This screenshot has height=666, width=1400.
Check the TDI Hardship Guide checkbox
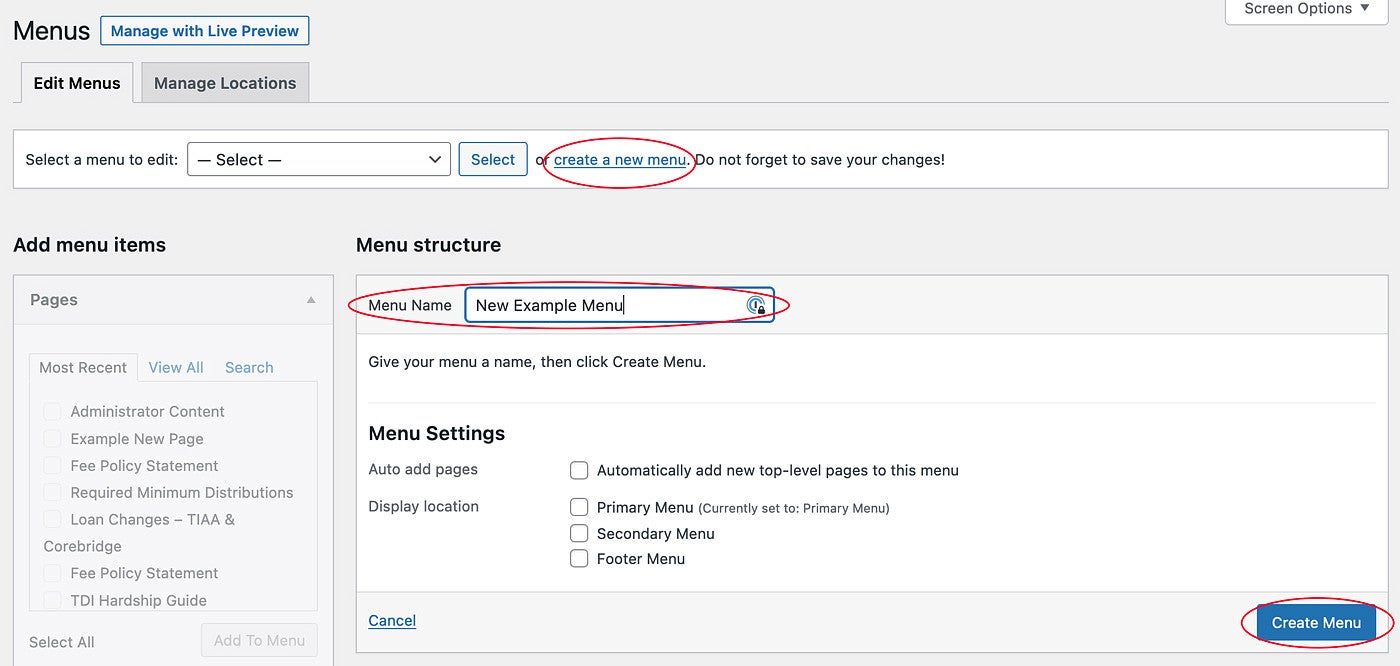tap(51, 599)
